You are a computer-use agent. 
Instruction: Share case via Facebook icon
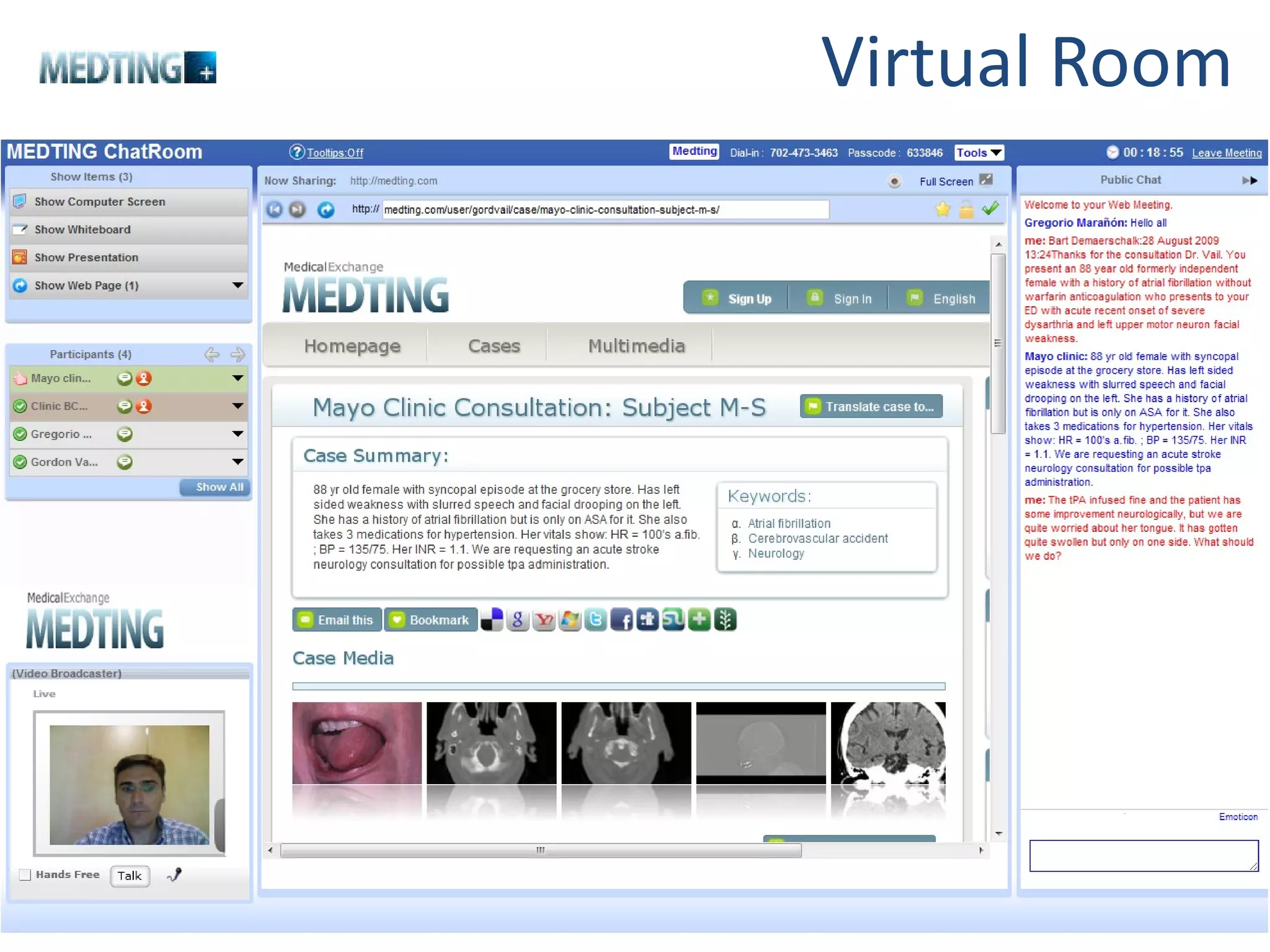(621, 620)
